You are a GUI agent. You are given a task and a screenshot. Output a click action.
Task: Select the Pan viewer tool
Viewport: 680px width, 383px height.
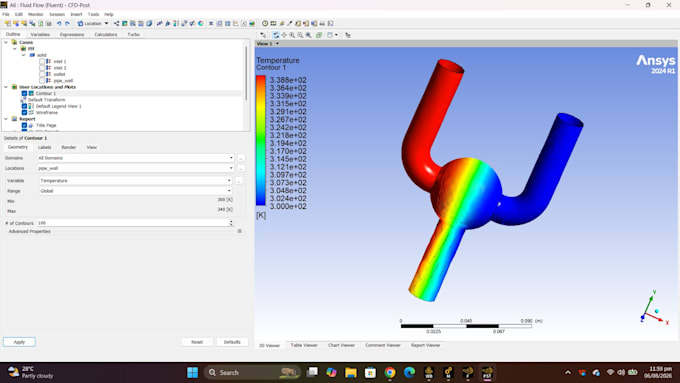pyautogui.click(x=284, y=35)
